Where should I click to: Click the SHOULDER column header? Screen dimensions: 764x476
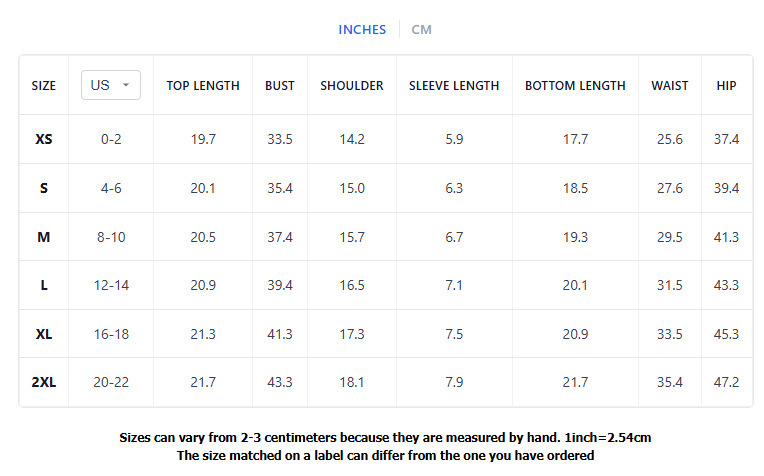coord(352,86)
